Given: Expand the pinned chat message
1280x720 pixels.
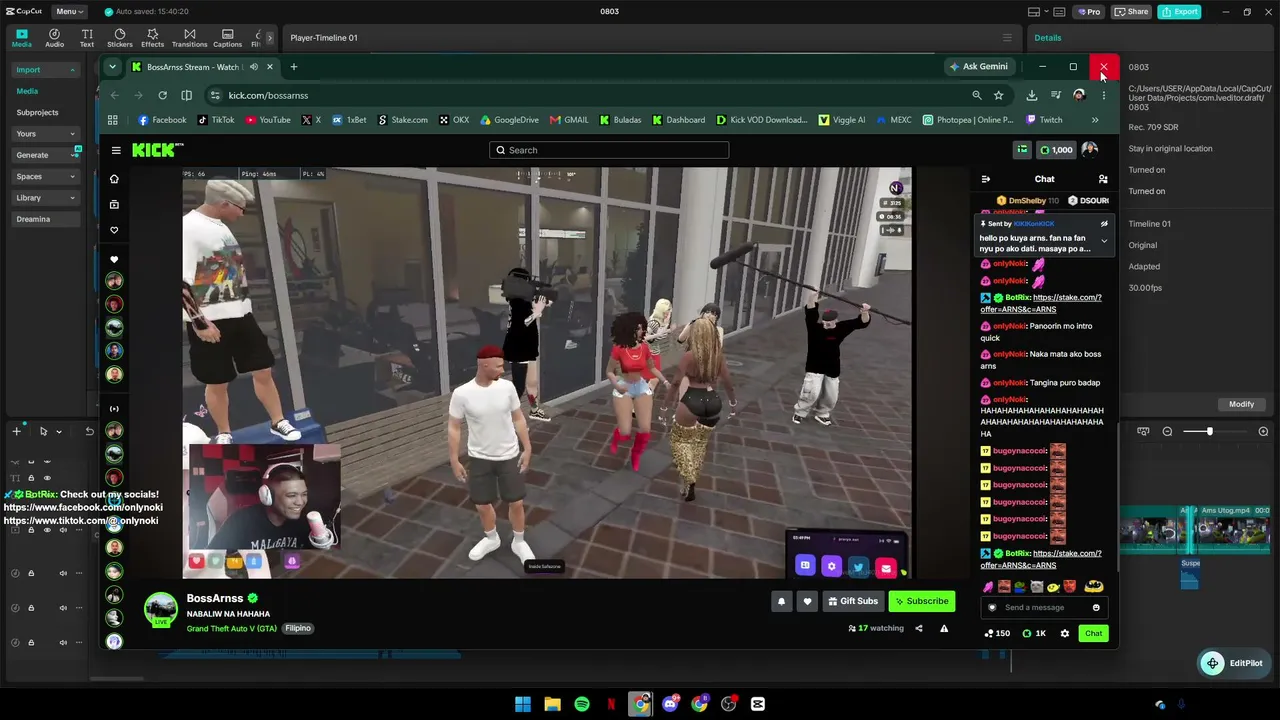Looking at the screenshot, I should 1104,241.
